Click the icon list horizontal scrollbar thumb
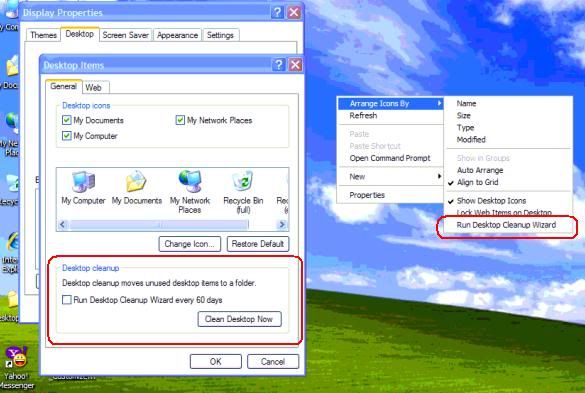The width and height of the screenshot is (585, 393). [x=159, y=224]
